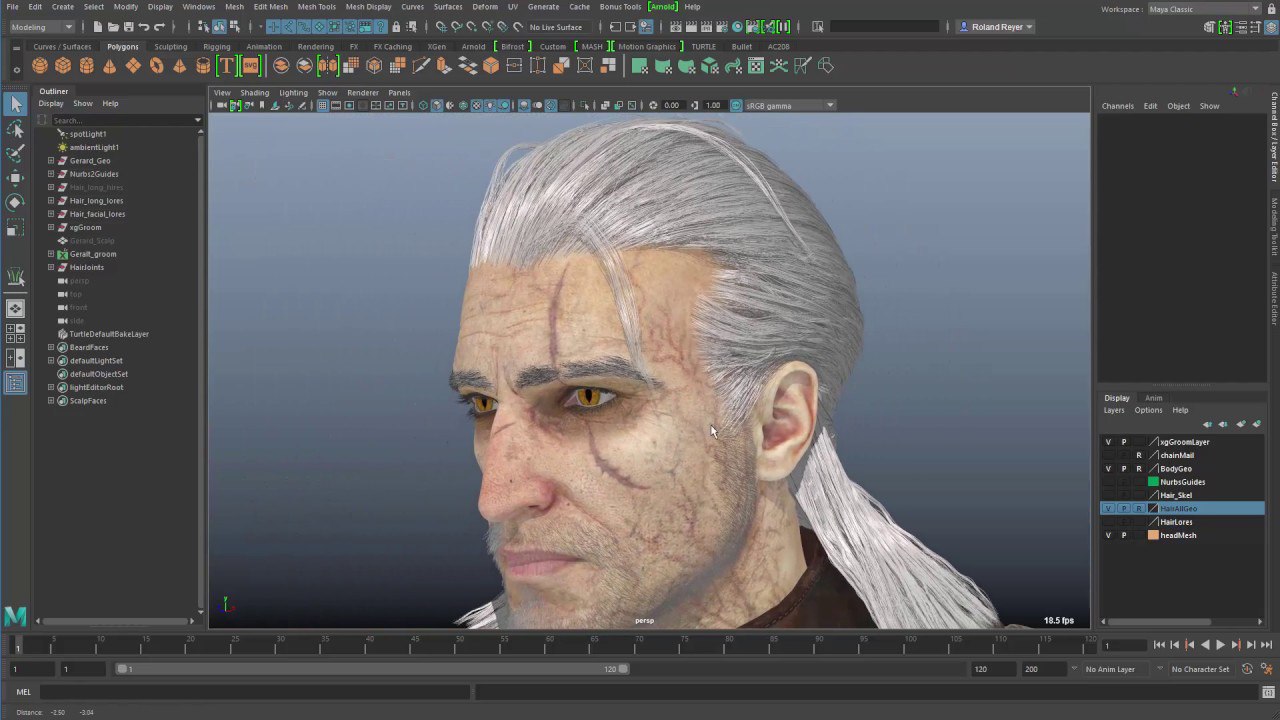This screenshot has height=720, width=1280.
Task: Click the green NurbsGuides layer color swatch
Action: click(1153, 482)
